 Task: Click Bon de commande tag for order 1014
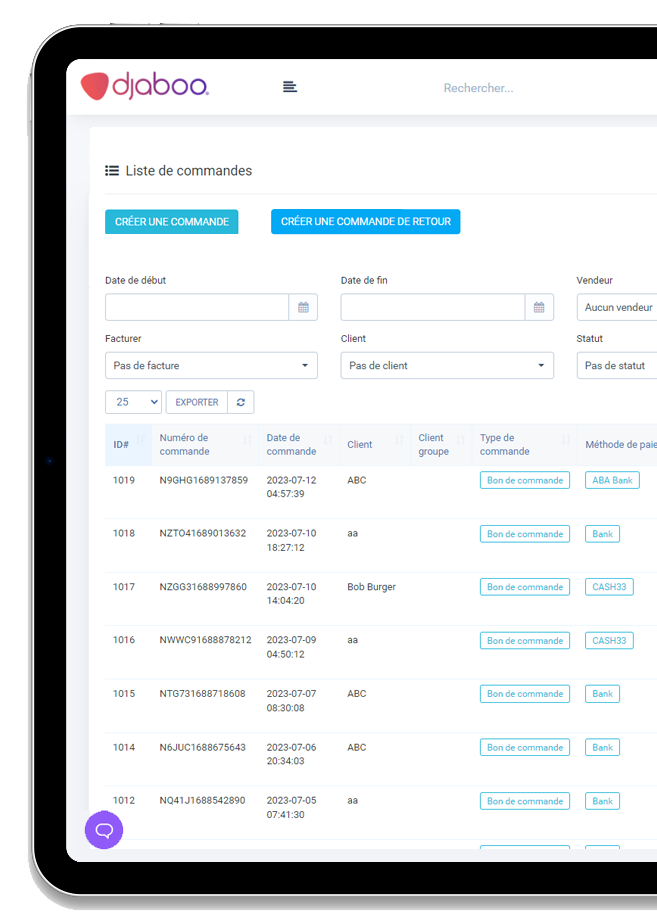pos(524,748)
